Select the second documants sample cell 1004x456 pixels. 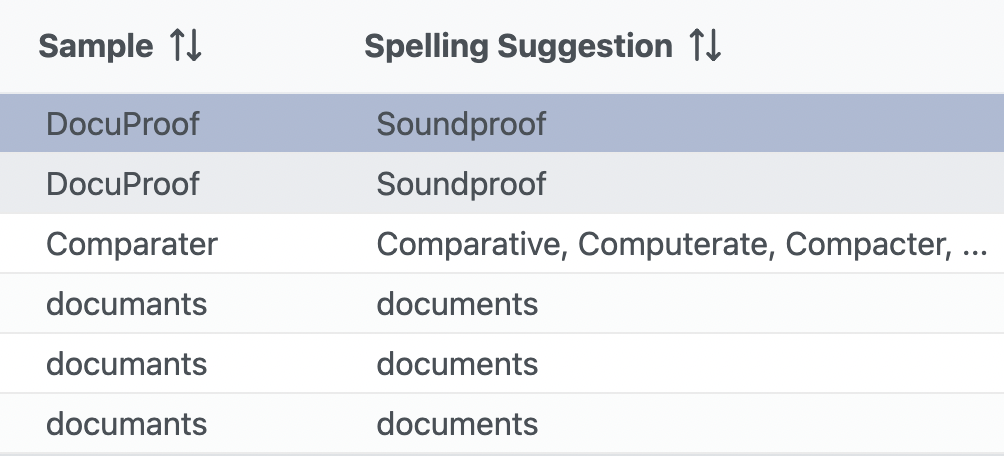click(x=126, y=364)
